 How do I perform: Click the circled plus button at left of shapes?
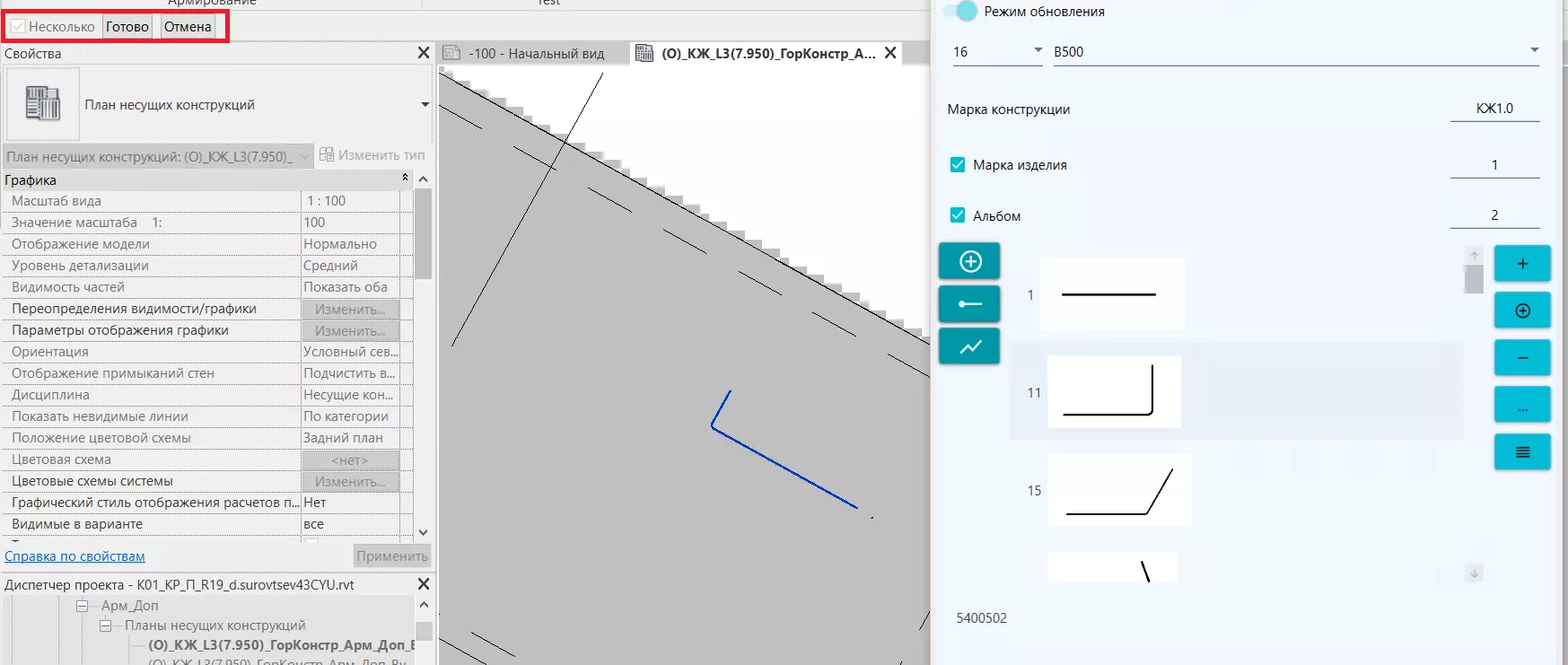(x=969, y=261)
